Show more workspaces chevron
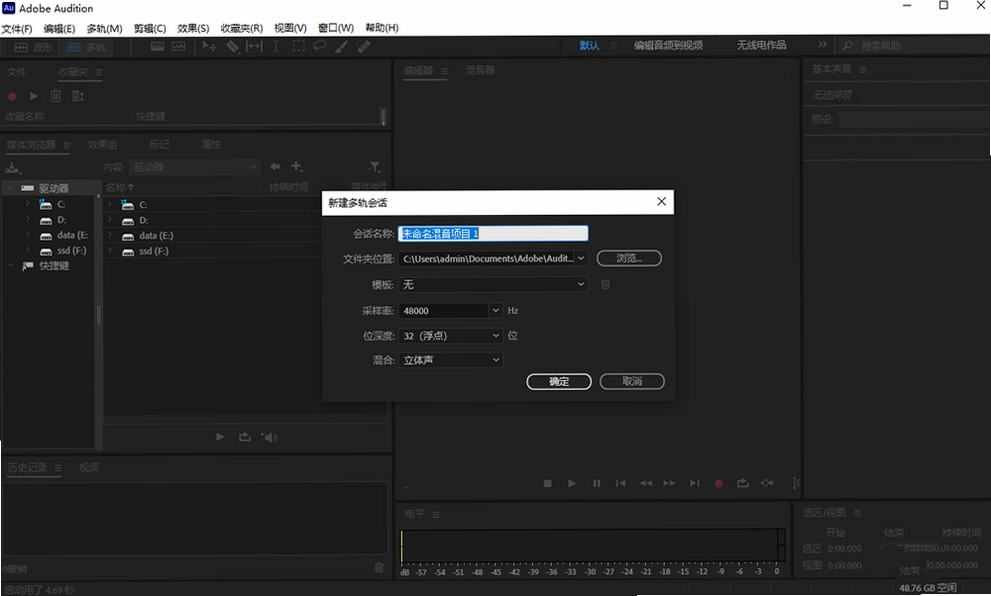The width and height of the screenshot is (991, 596). (x=822, y=45)
